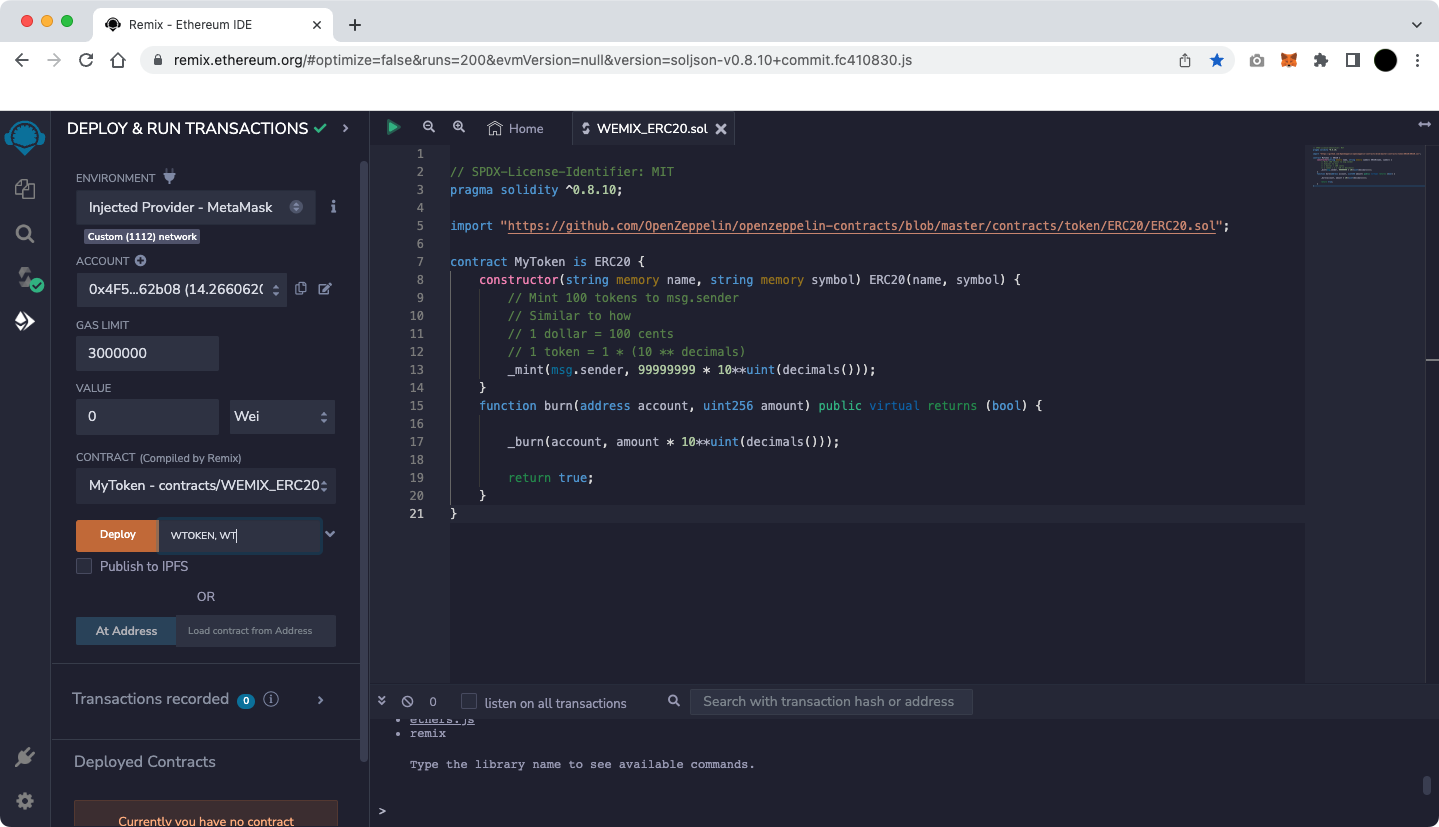Click the At Address button

[x=126, y=631]
